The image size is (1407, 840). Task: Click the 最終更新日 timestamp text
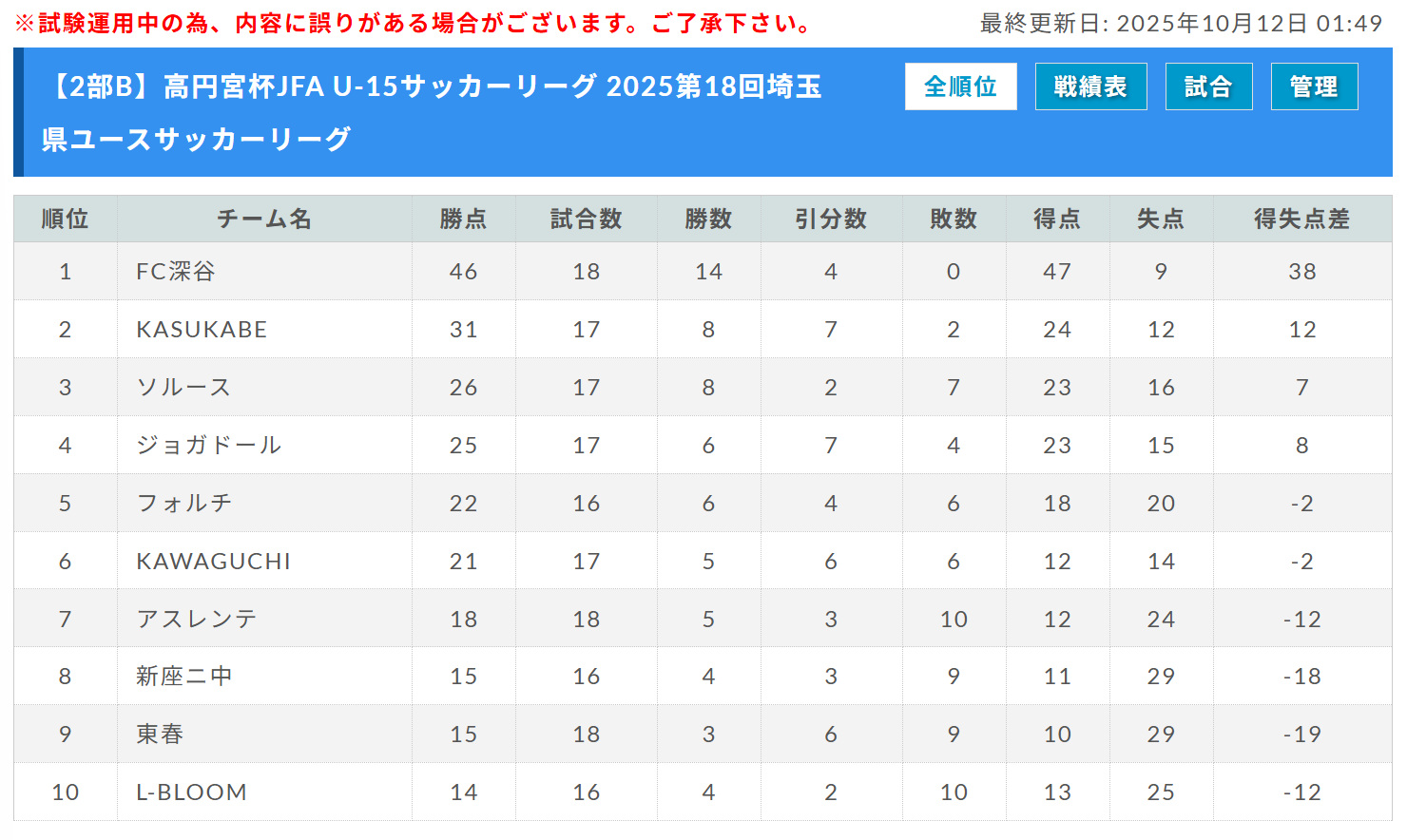tap(1181, 24)
